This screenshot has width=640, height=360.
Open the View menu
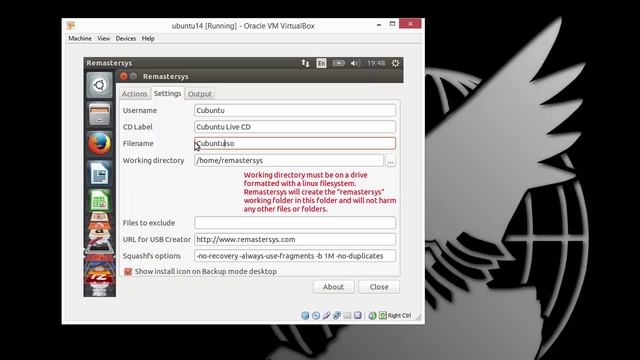(104, 38)
